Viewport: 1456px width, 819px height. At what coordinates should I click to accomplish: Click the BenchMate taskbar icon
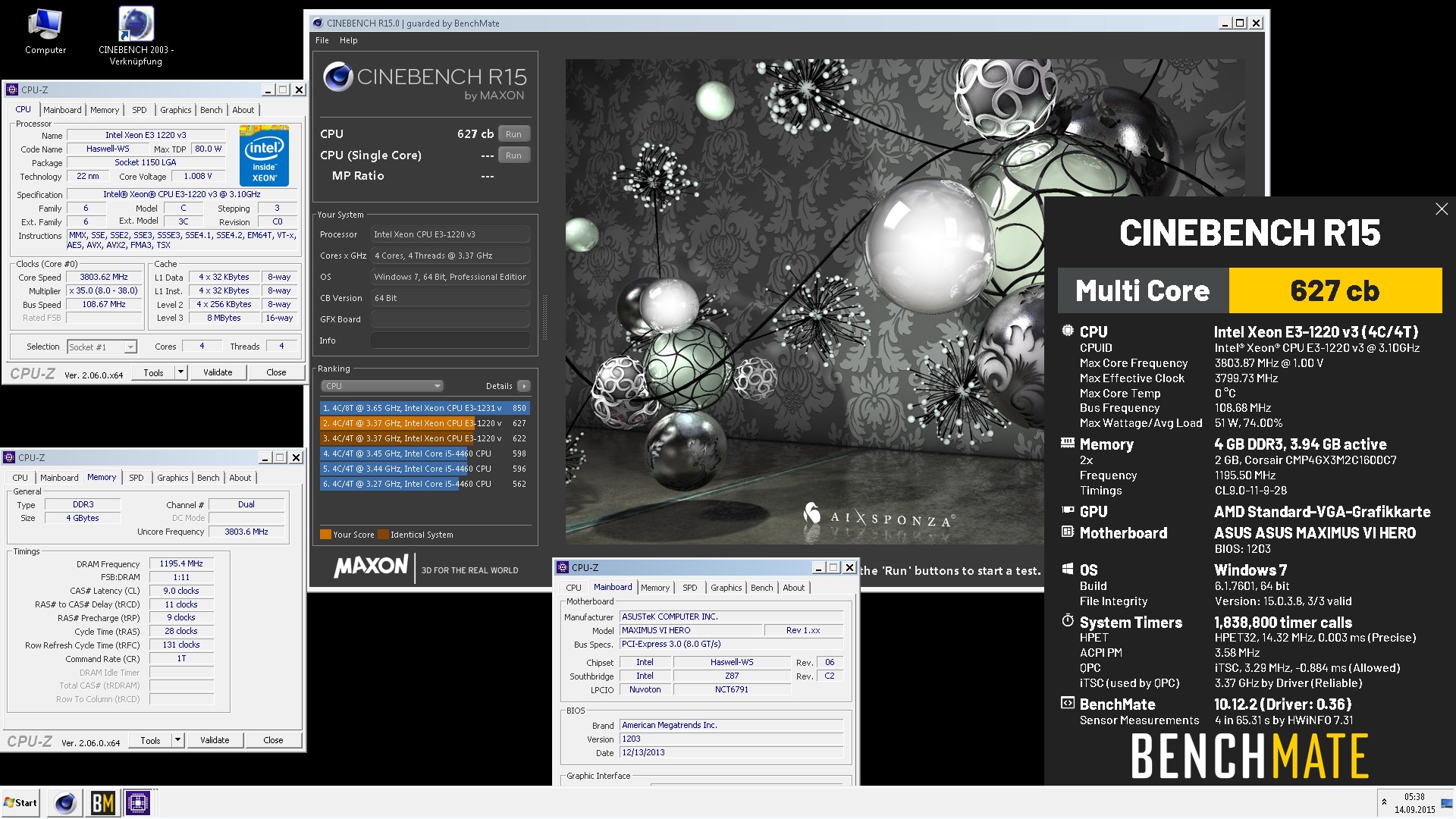click(102, 802)
